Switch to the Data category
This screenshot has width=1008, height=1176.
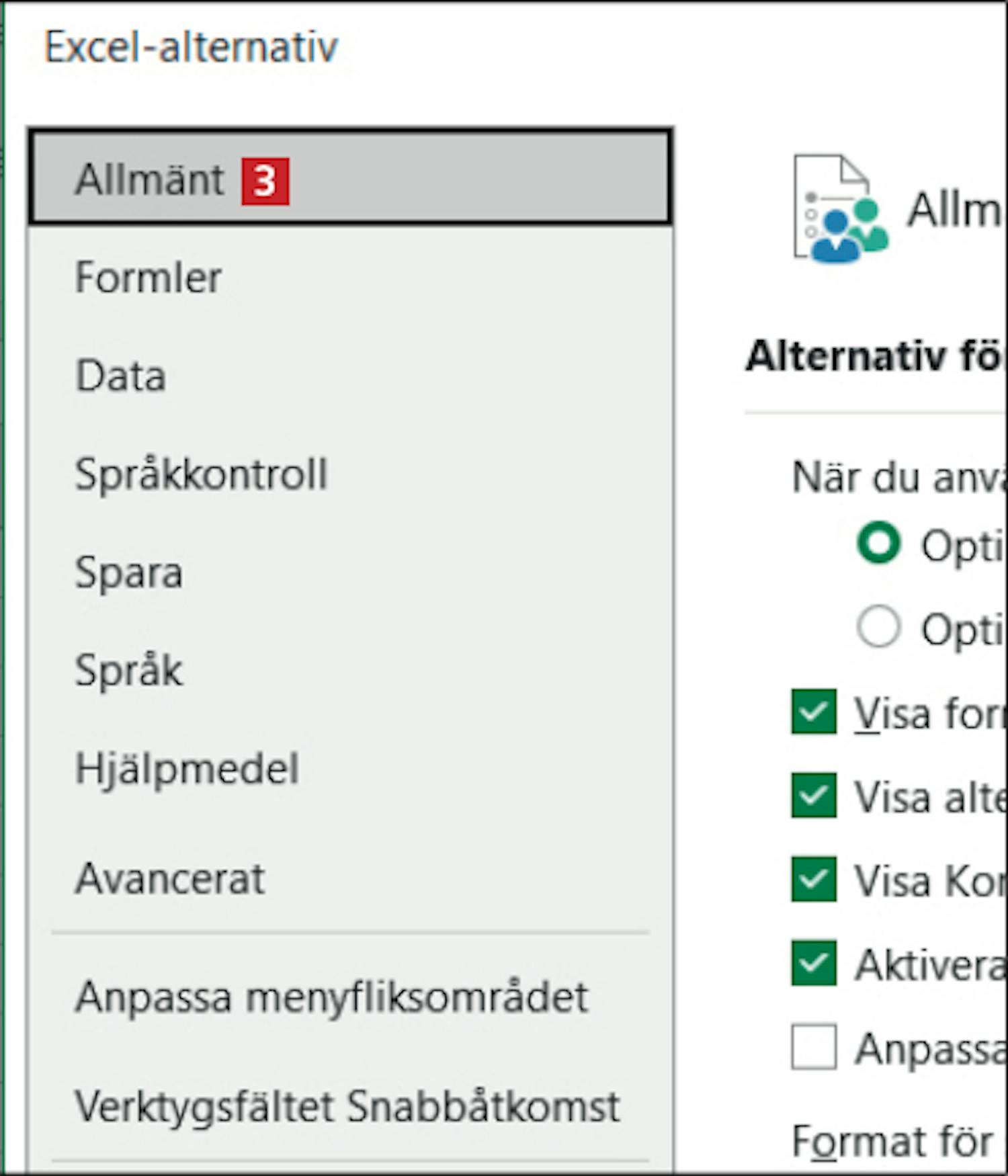click(121, 376)
